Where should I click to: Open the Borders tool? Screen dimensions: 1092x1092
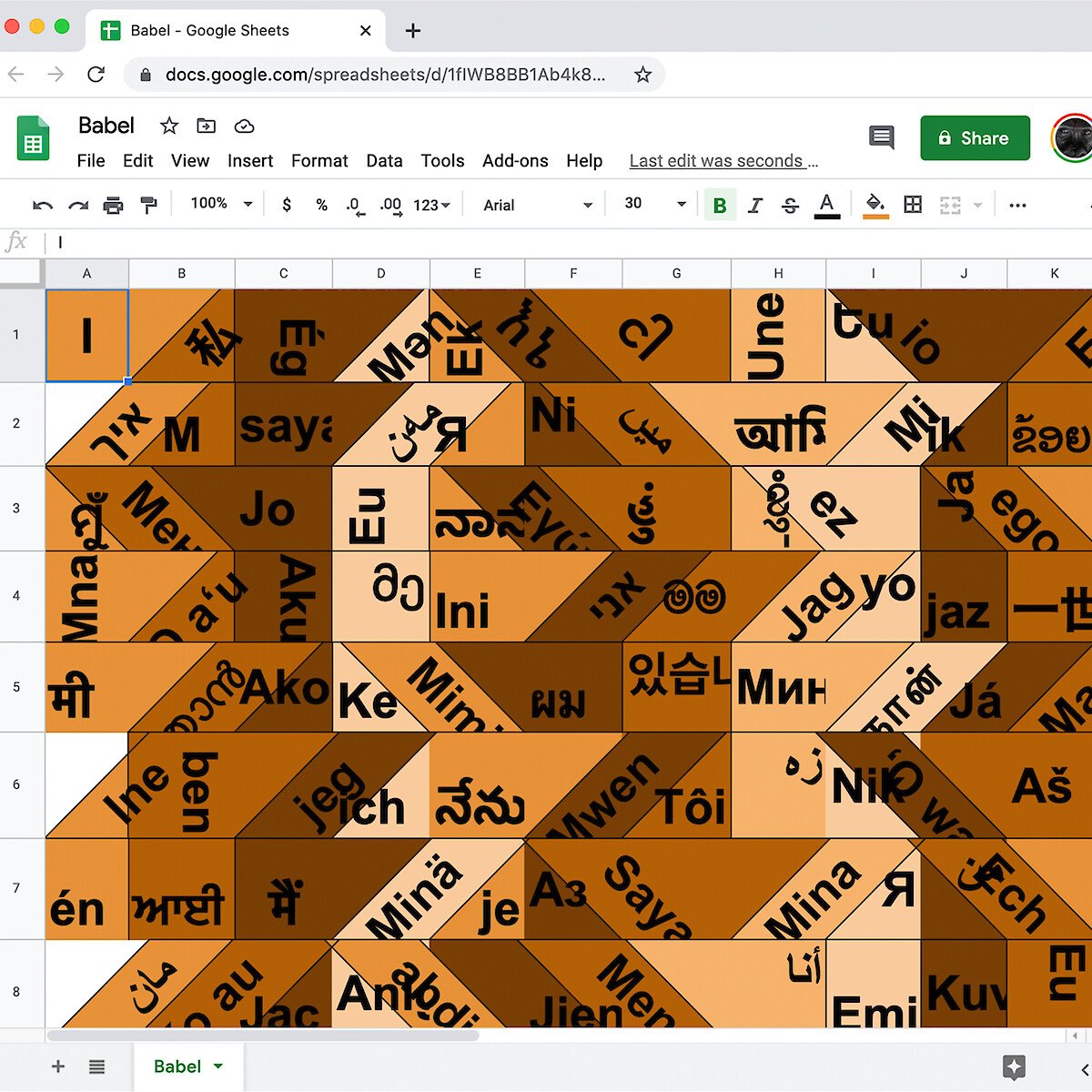tap(913, 205)
